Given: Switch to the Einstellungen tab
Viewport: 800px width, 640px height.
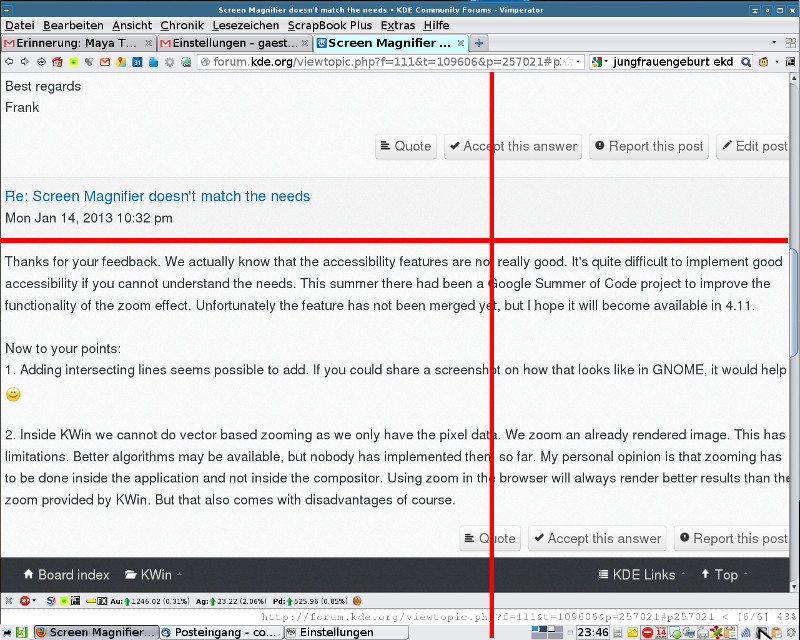Looking at the screenshot, I should (232, 43).
